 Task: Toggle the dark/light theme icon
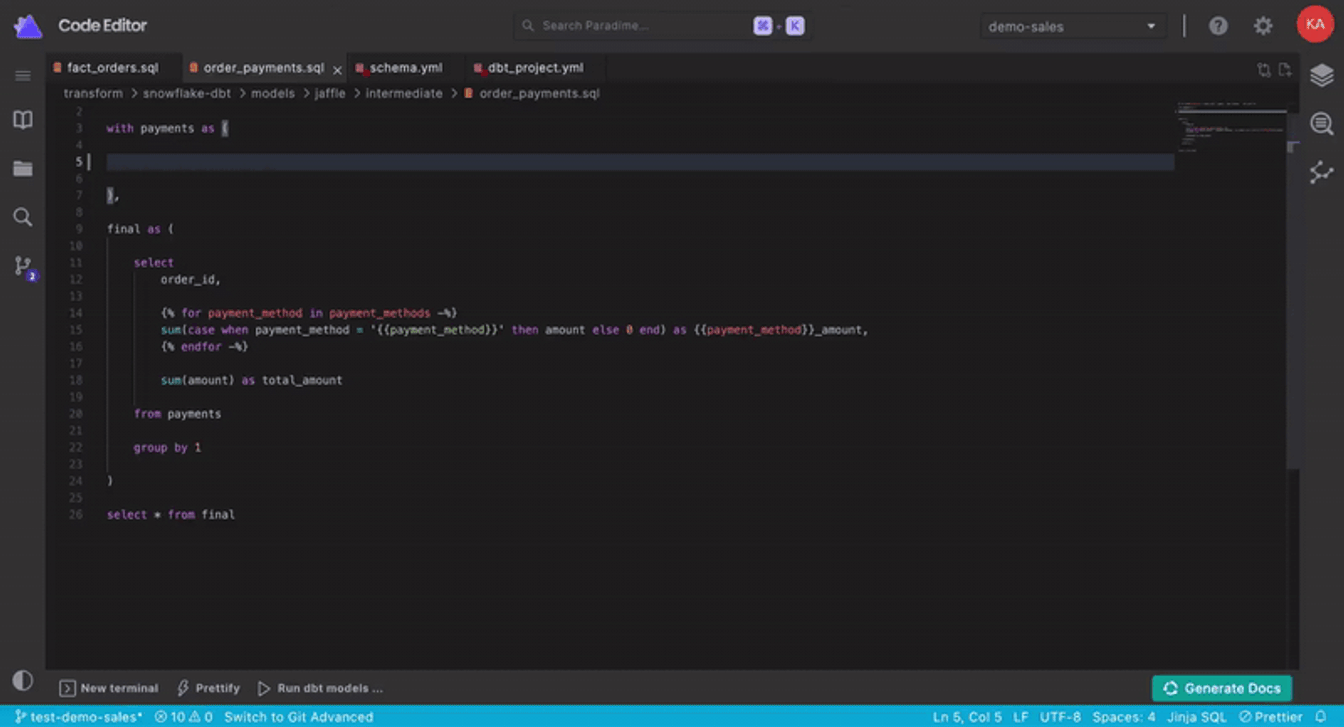pyautogui.click(x=22, y=681)
